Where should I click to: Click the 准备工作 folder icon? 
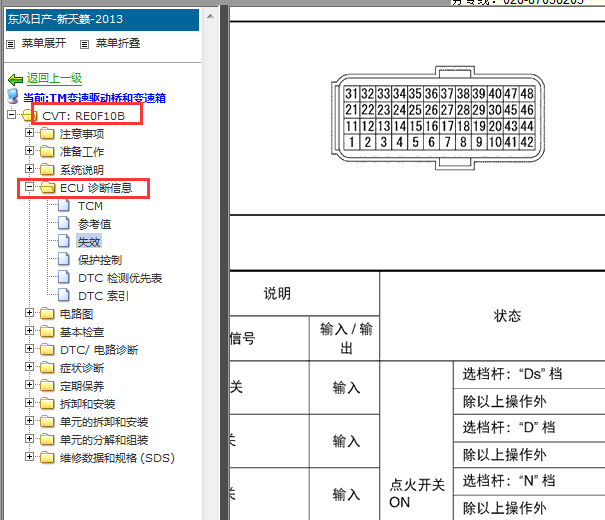(47, 151)
